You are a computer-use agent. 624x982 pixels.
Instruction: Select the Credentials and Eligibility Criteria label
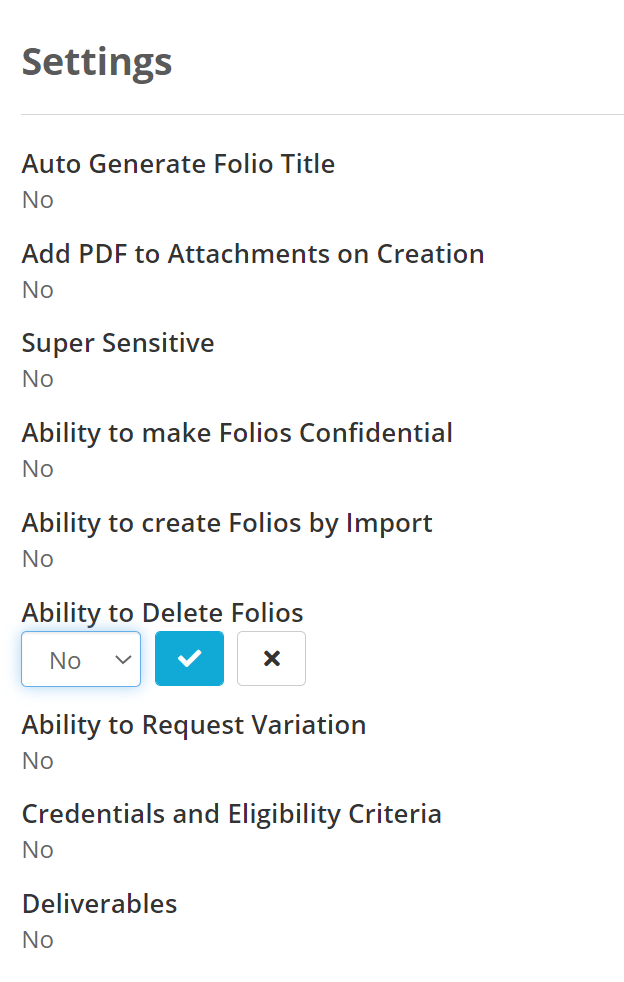(x=232, y=814)
